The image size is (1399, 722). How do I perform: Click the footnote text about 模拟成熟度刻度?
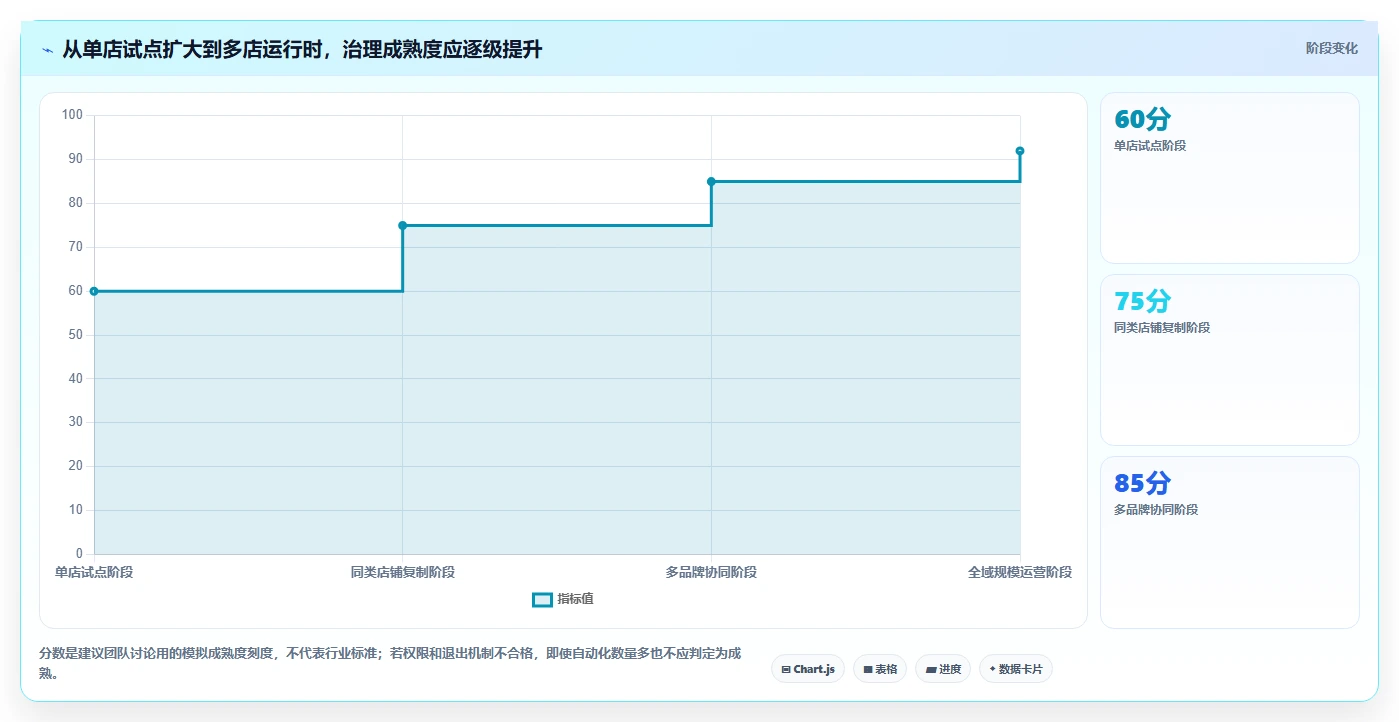coord(390,663)
